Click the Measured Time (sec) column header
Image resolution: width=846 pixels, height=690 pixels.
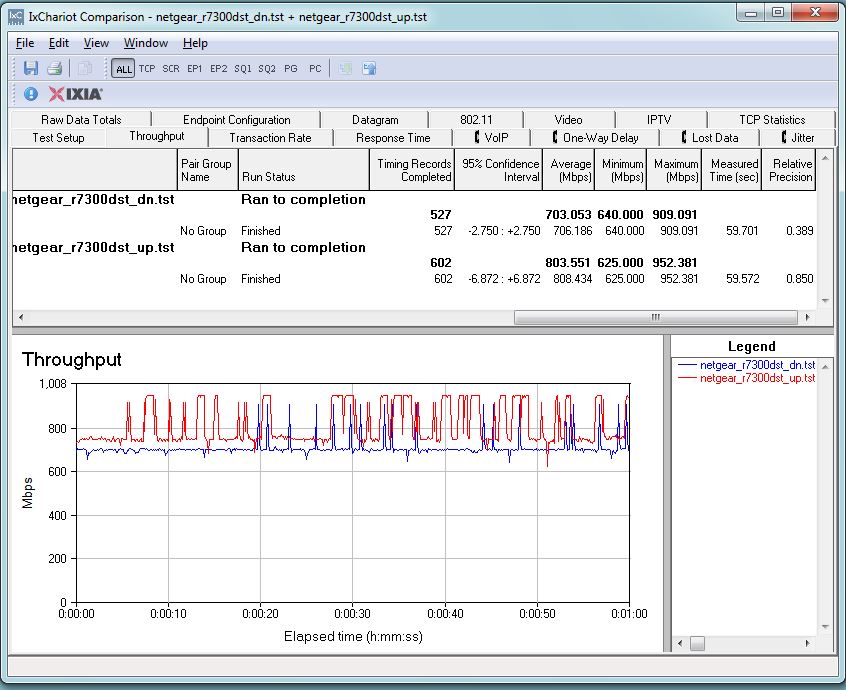[732, 170]
